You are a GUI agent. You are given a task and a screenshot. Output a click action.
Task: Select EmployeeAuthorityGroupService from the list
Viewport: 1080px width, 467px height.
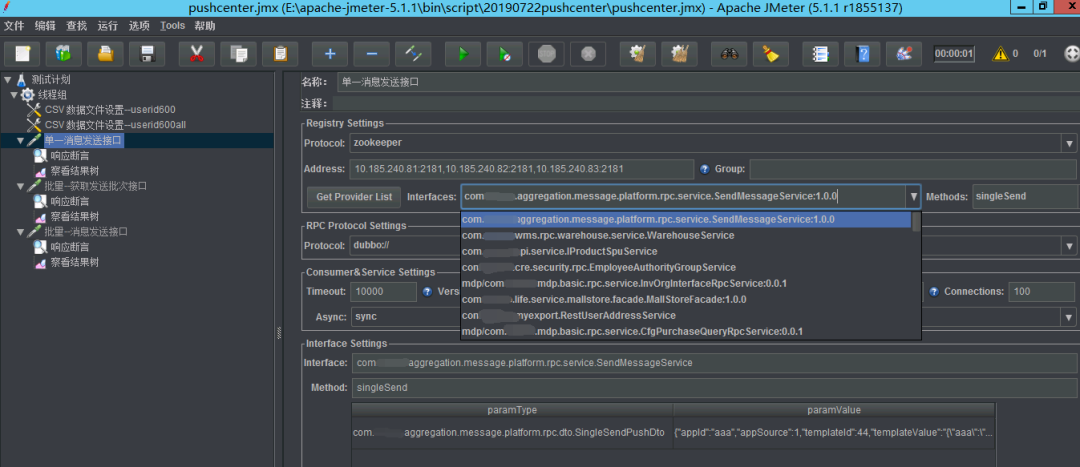[x=686, y=267]
